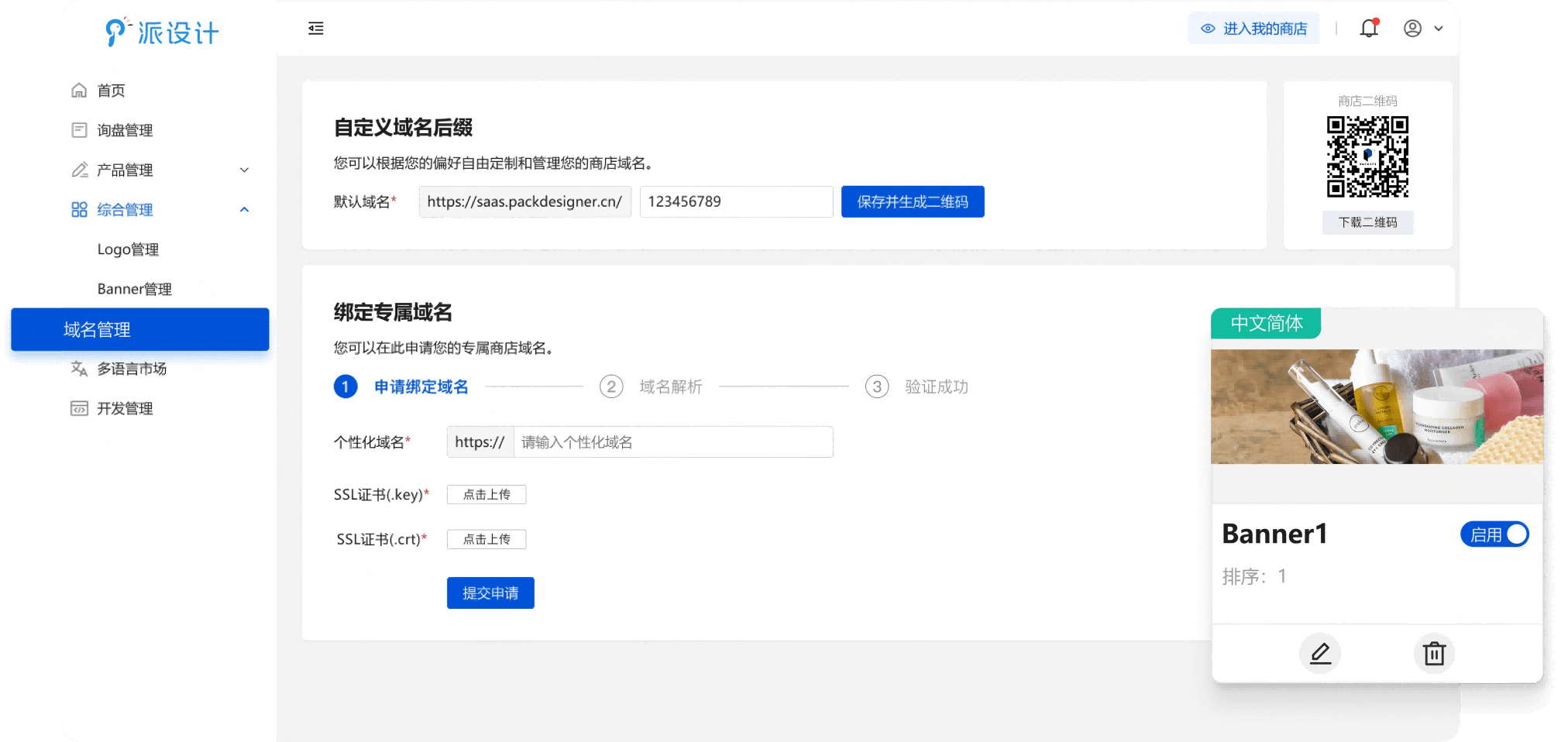Open Logo管理 in the sidebar
The width and height of the screenshot is (1568, 742).
pos(128,249)
